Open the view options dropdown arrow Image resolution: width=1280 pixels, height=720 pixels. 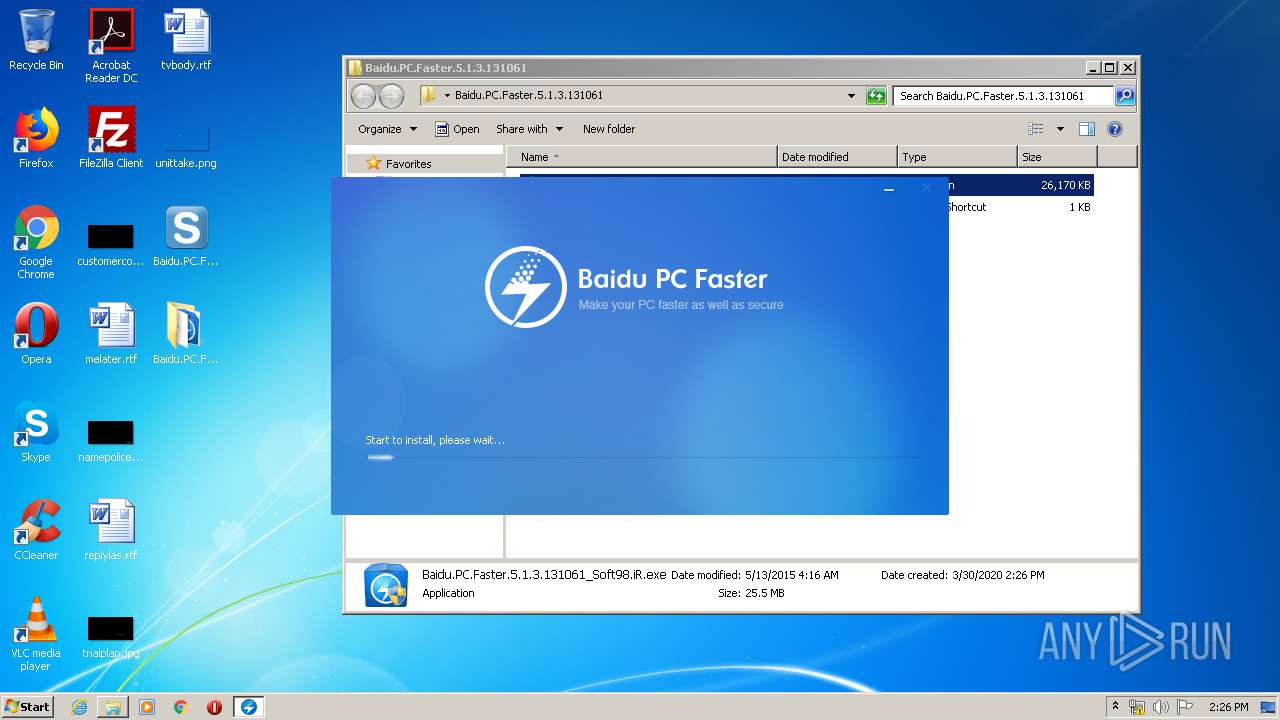pyautogui.click(x=1060, y=129)
